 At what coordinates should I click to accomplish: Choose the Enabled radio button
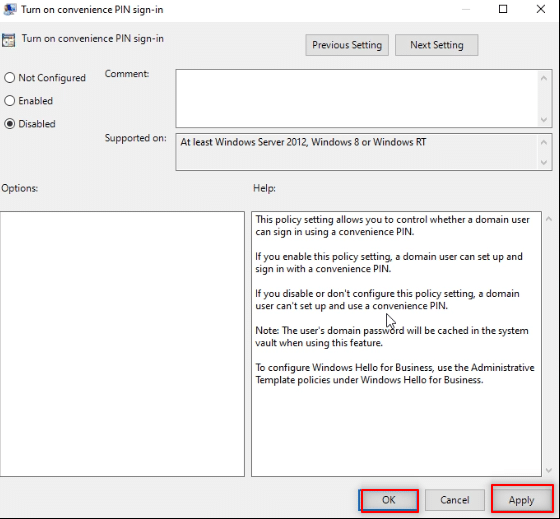(x=9, y=101)
